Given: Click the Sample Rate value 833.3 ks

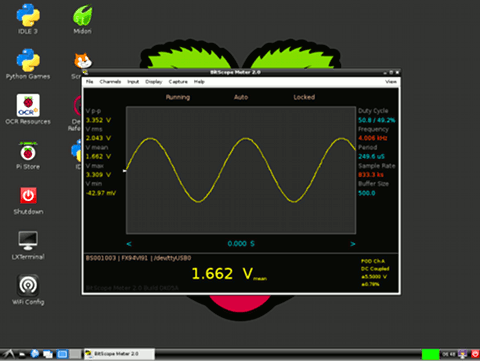Looking at the screenshot, I should tap(371, 175).
